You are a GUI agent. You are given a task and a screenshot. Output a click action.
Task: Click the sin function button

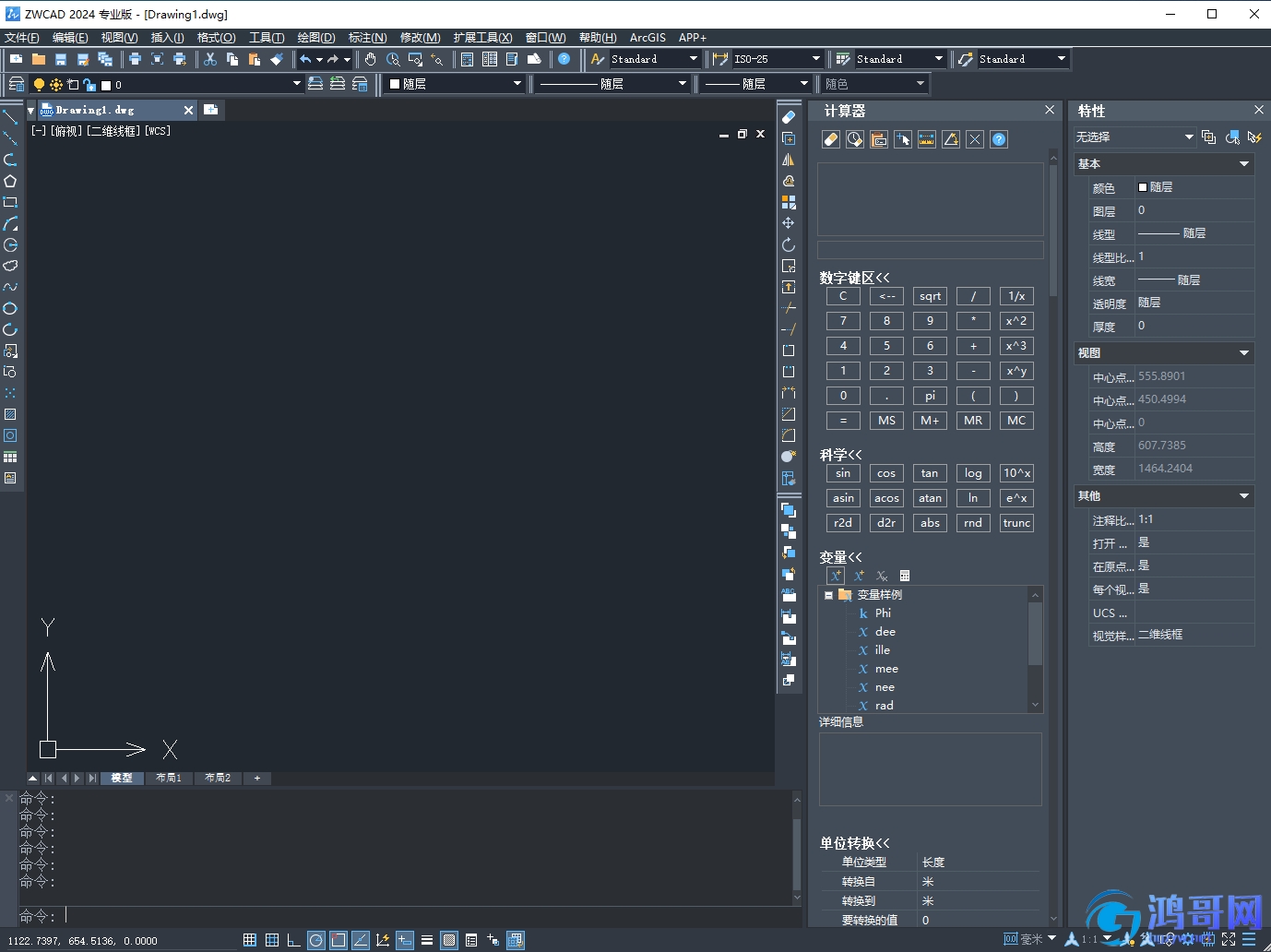843,473
